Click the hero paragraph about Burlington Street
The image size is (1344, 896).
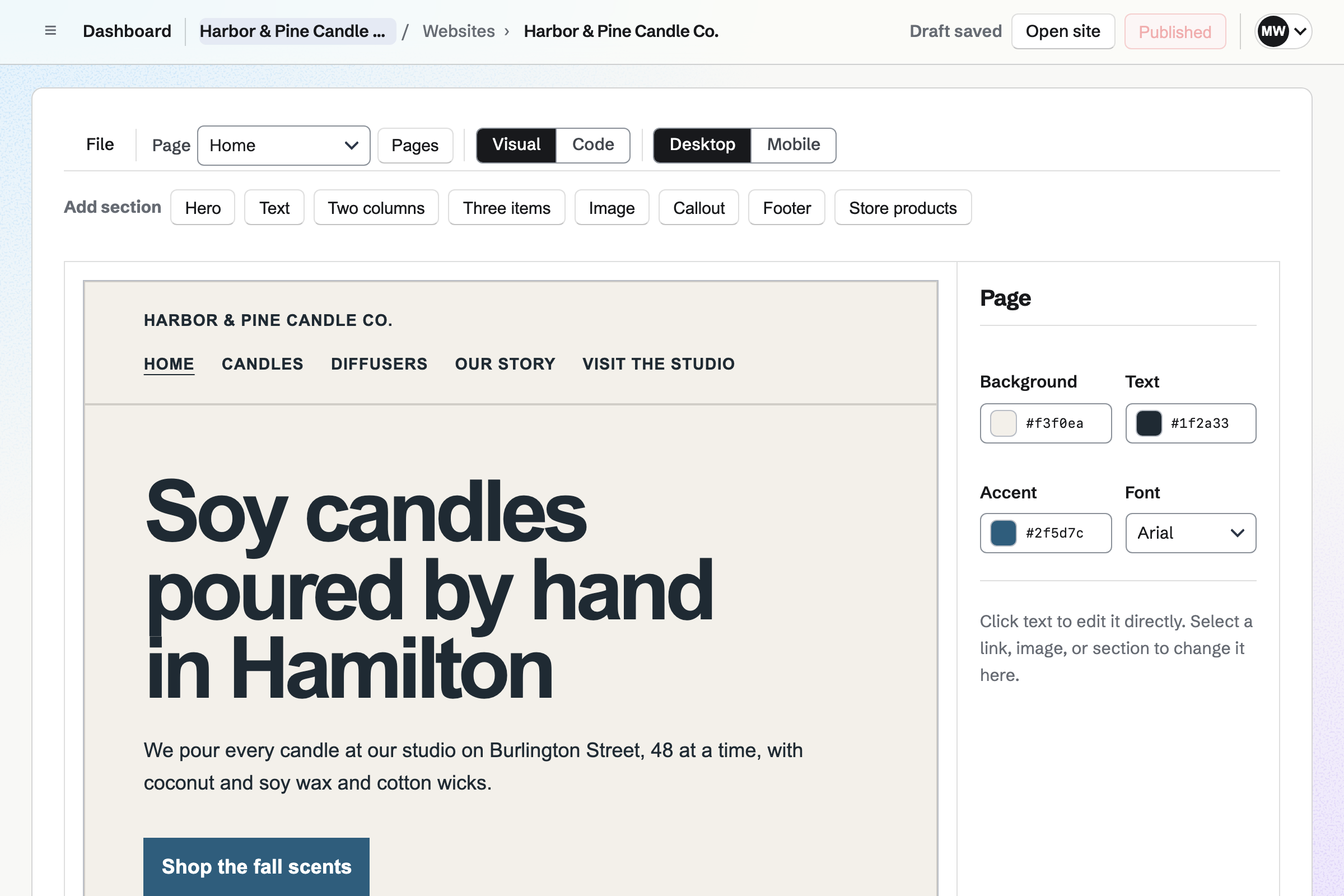[473, 766]
